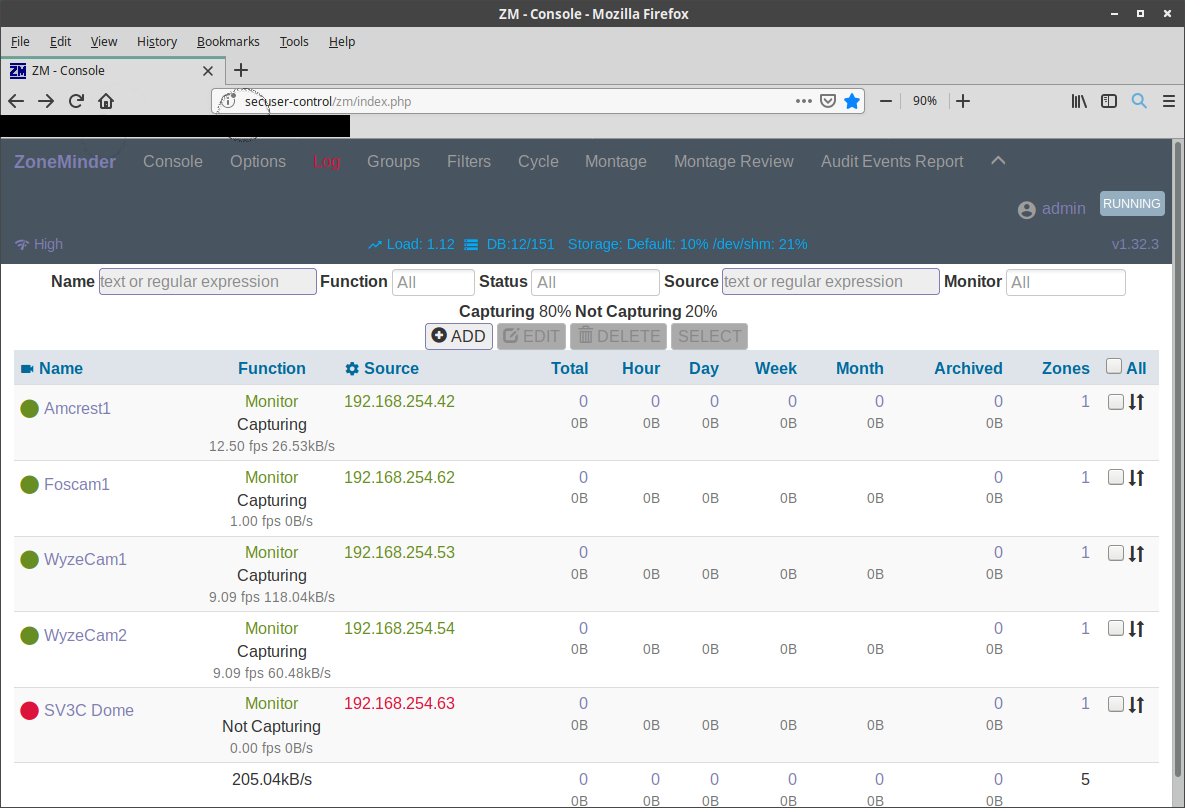Click the Name filter text field
This screenshot has width=1185, height=808.
[208, 282]
